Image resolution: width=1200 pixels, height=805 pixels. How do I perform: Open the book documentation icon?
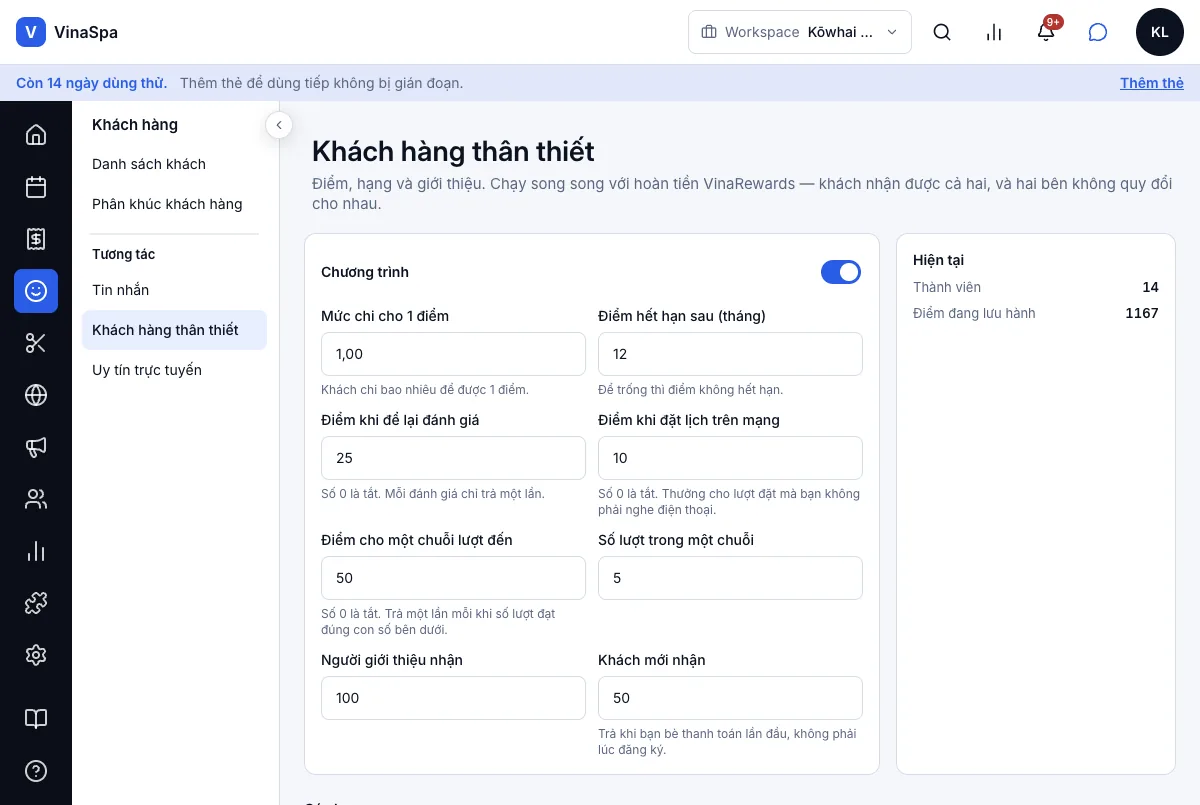(36, 719)
